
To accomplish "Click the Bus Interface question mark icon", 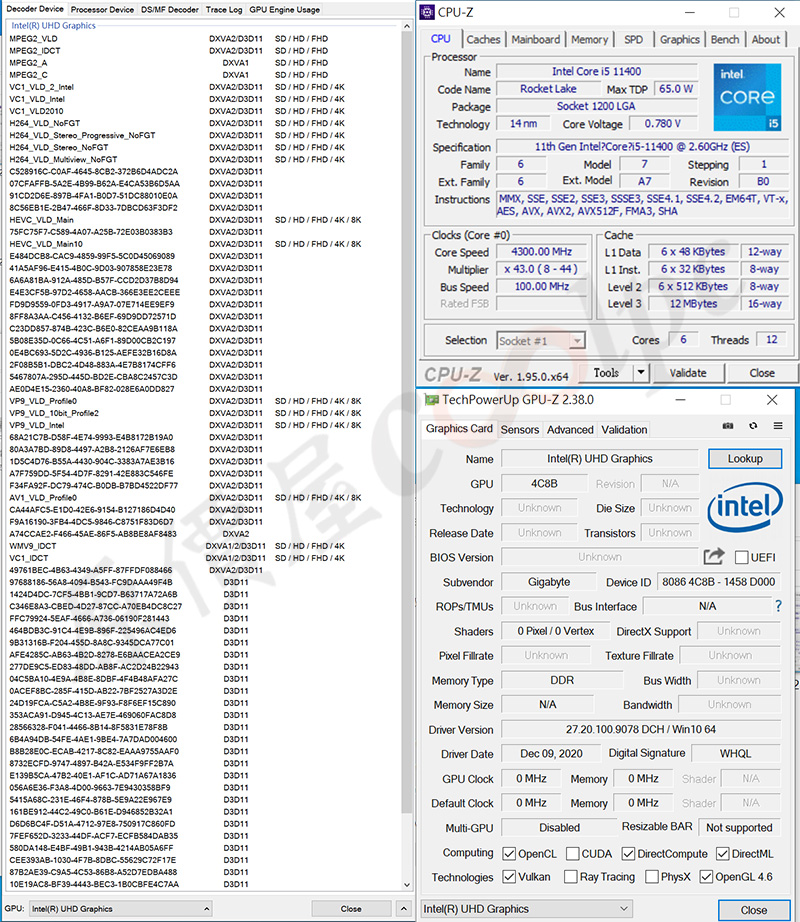I will (779, 606).
